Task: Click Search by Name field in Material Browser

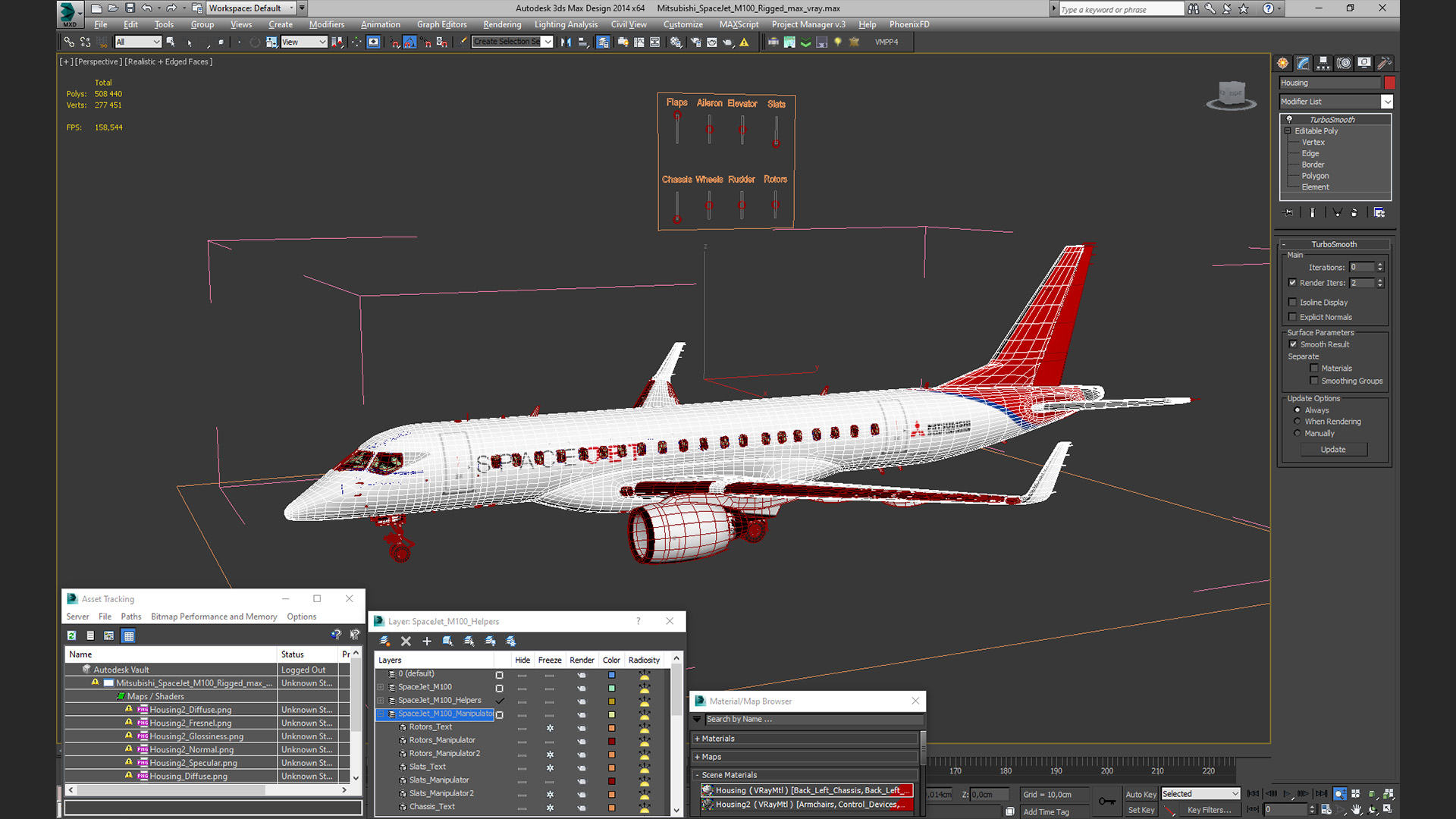Action: (x=814, y=719)
